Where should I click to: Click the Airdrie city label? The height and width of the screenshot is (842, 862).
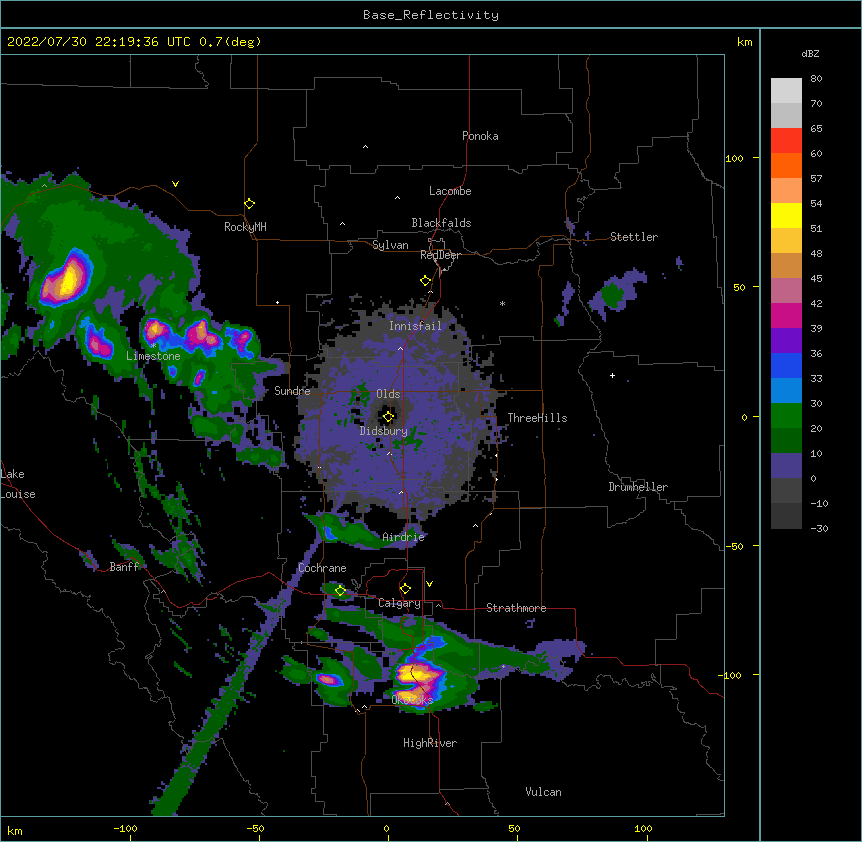(x=404, y=537)
